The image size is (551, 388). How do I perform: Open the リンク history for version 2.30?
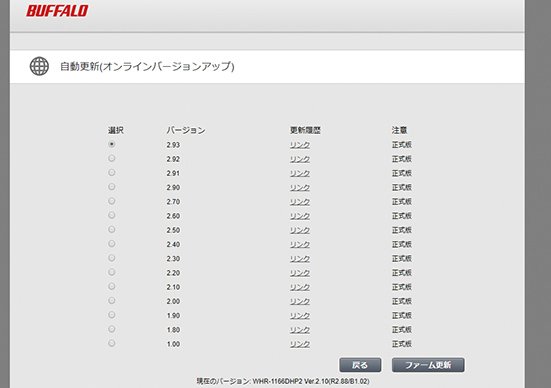click(300, 259)
